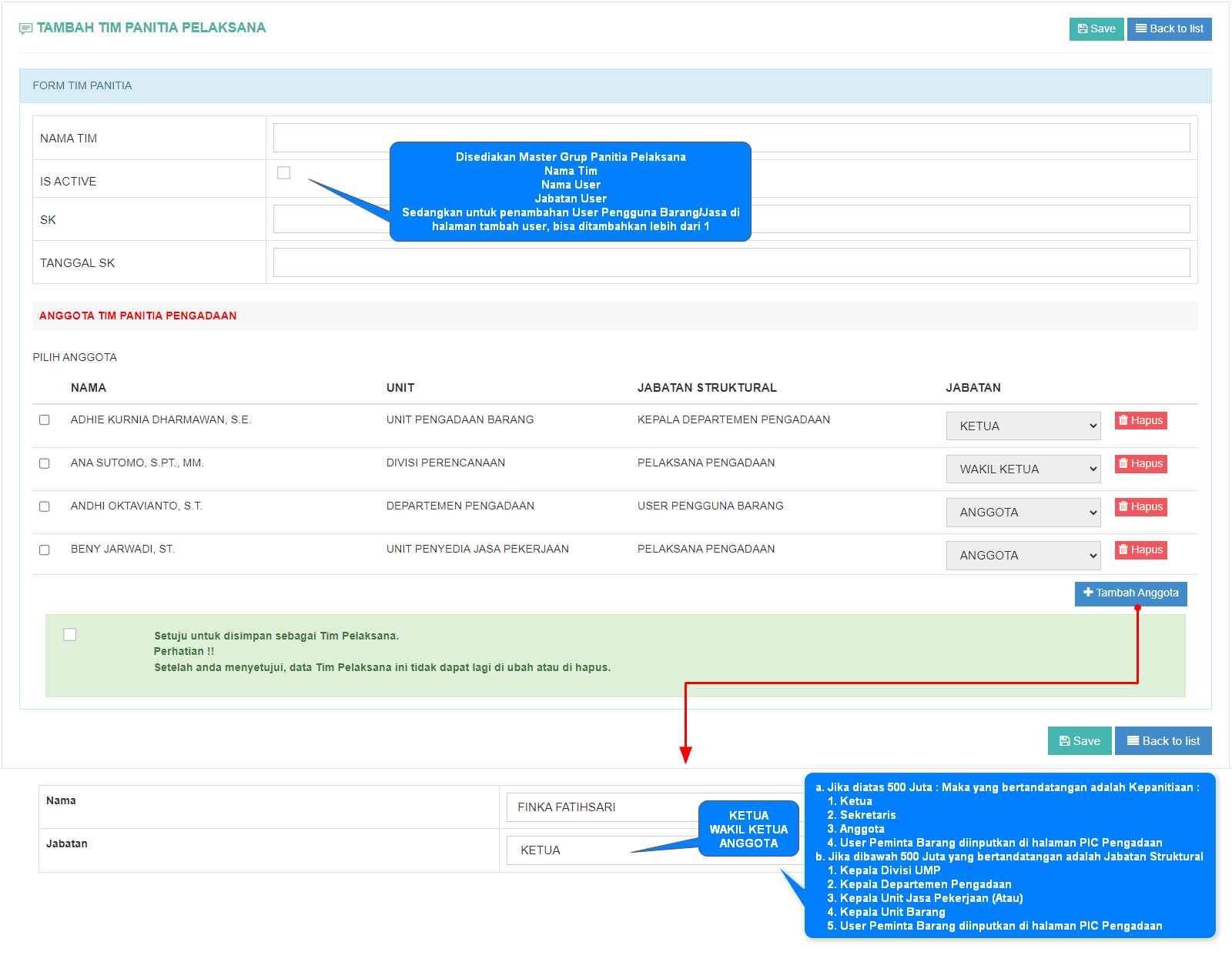Click the NAMA TIM input field
The image size is (1232, 962).
tap(731, 139)
